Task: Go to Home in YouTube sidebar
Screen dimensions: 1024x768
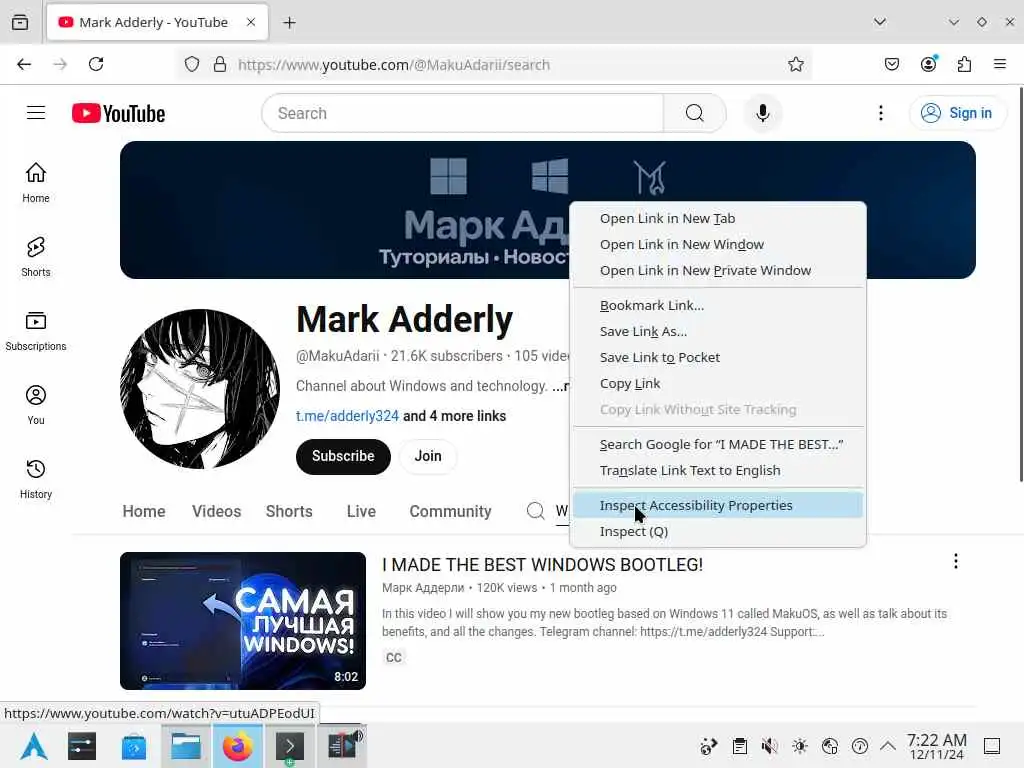Action: click(36, 183)
